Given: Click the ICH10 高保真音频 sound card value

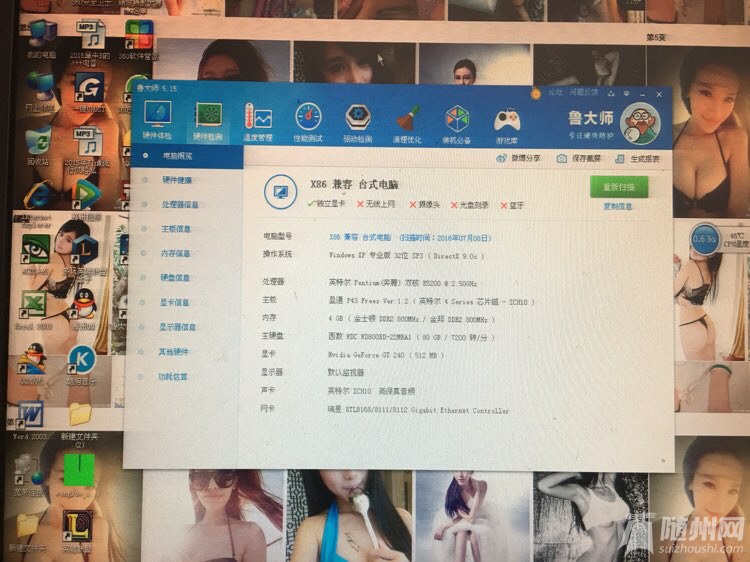Looking at the screenshot, I should click(371, 391).
